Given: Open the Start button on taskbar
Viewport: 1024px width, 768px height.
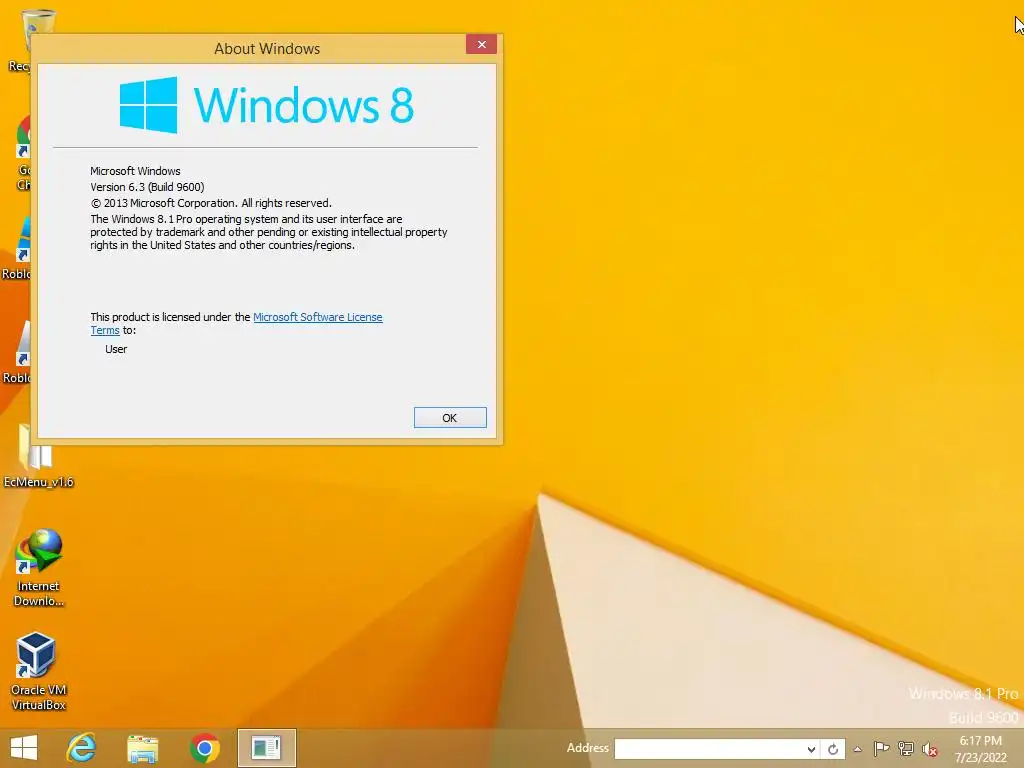Looking at the screenshot, I should click(x=24, y=748).
